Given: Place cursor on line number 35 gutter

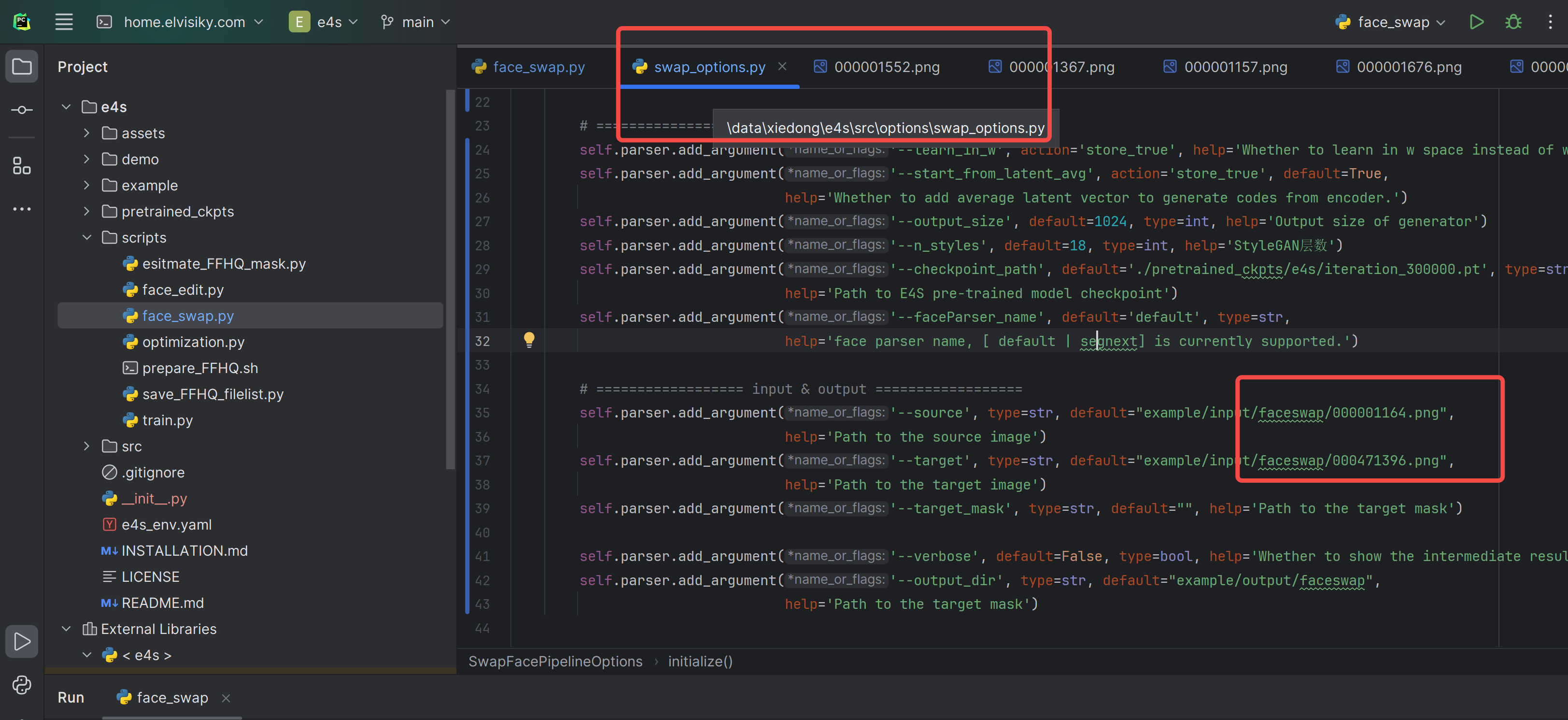Looking at the screenshot, I should 482,413.
